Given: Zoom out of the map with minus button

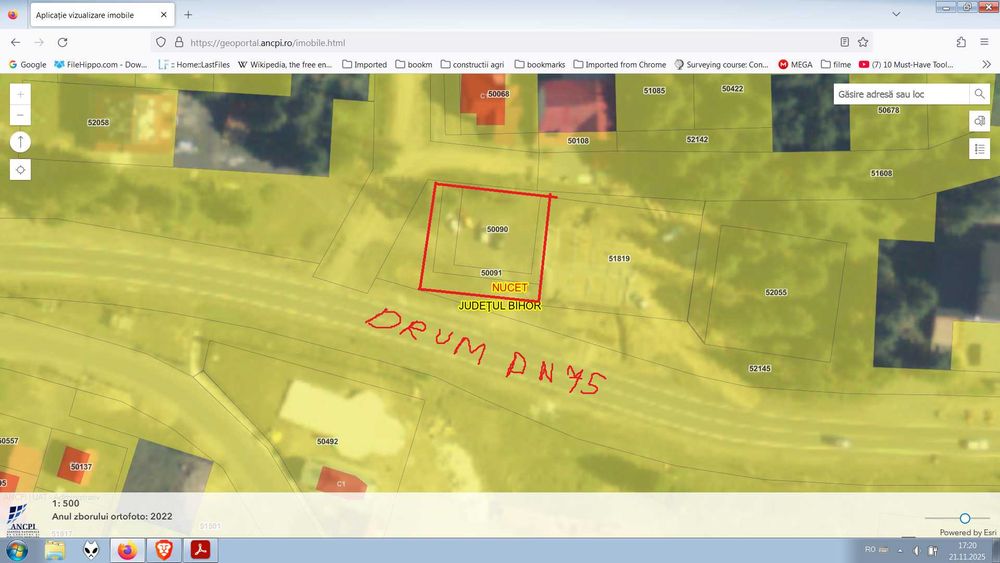Looking at the screenshot, I should (20, 115).
